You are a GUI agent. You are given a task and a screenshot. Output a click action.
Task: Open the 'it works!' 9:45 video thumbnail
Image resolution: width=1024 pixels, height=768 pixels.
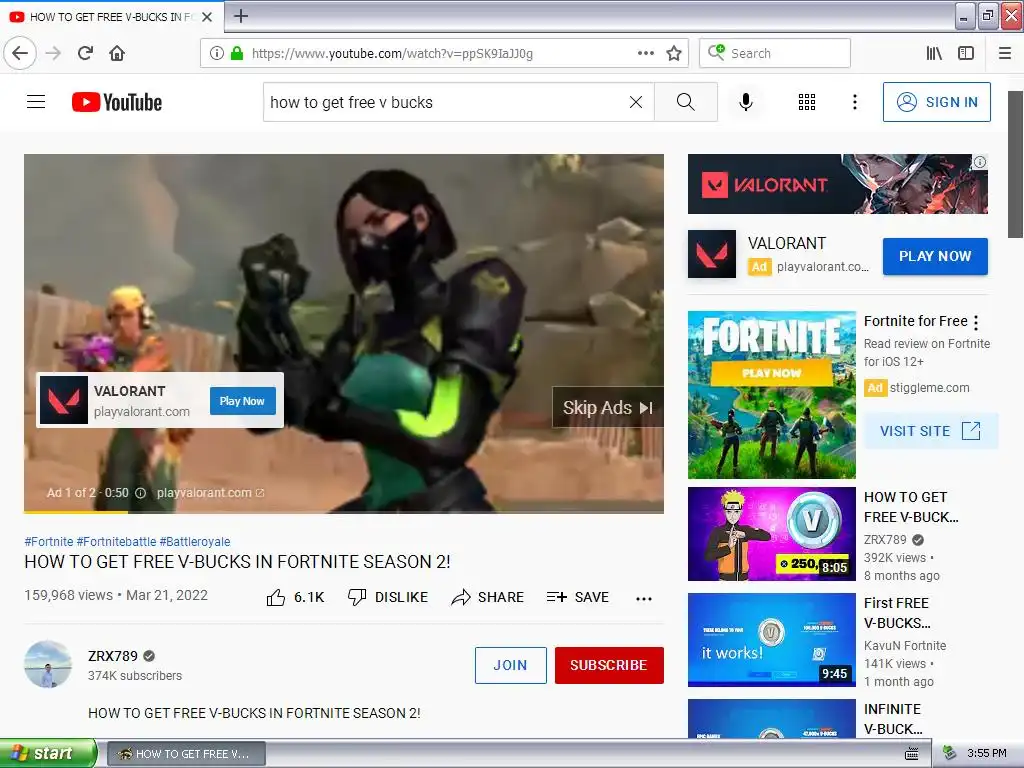pos(771,640)
